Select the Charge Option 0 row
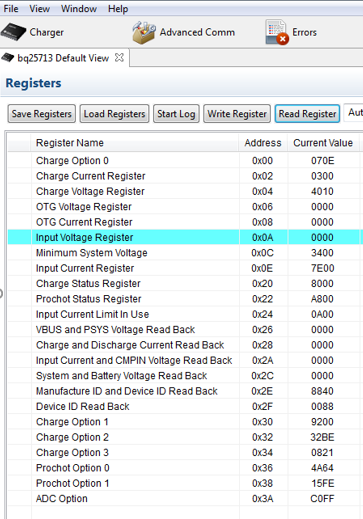Image resolution: width=363 pixels, height=519 pixels. click(x=184, y=161)
